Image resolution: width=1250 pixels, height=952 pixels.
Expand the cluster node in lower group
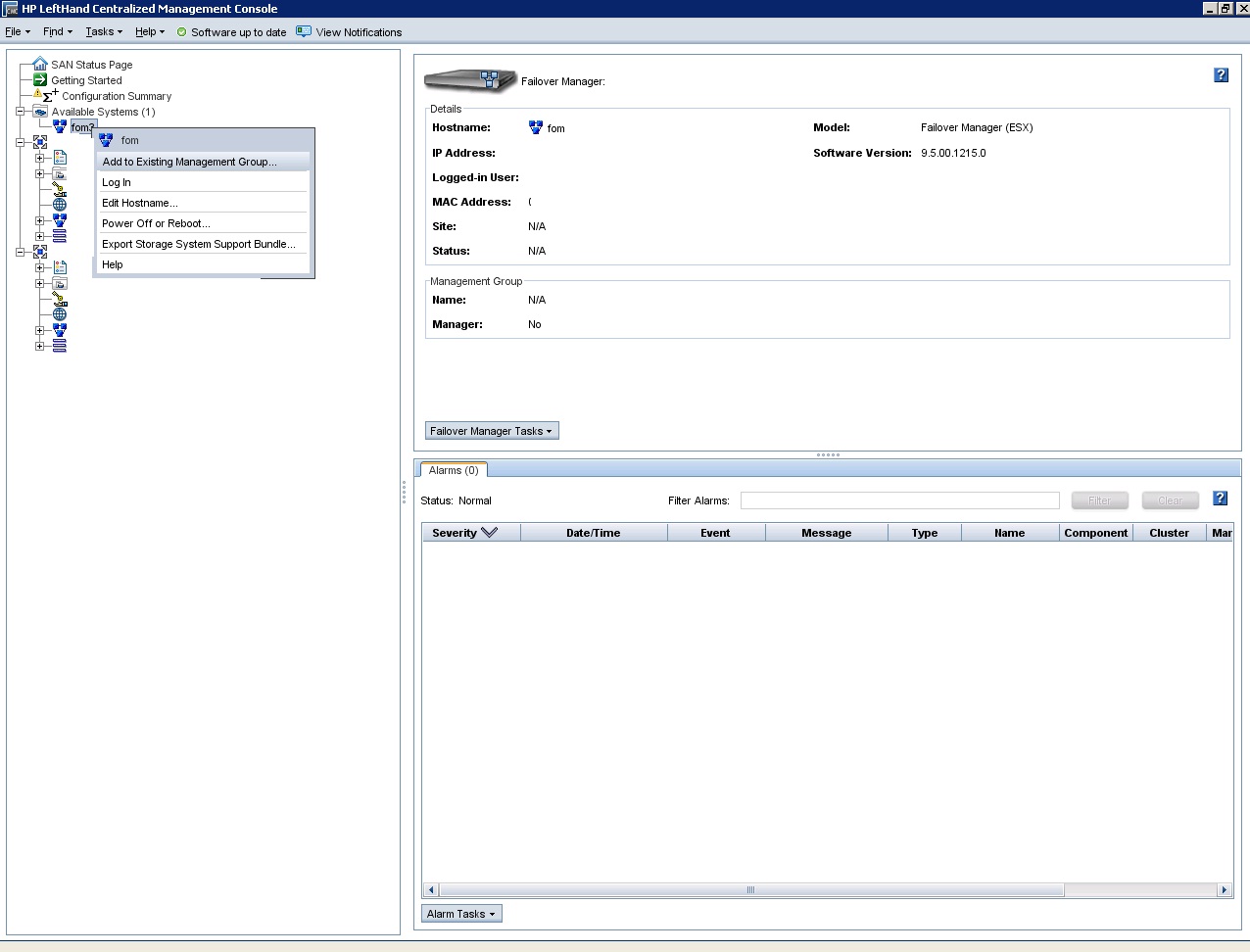[40, 346]
